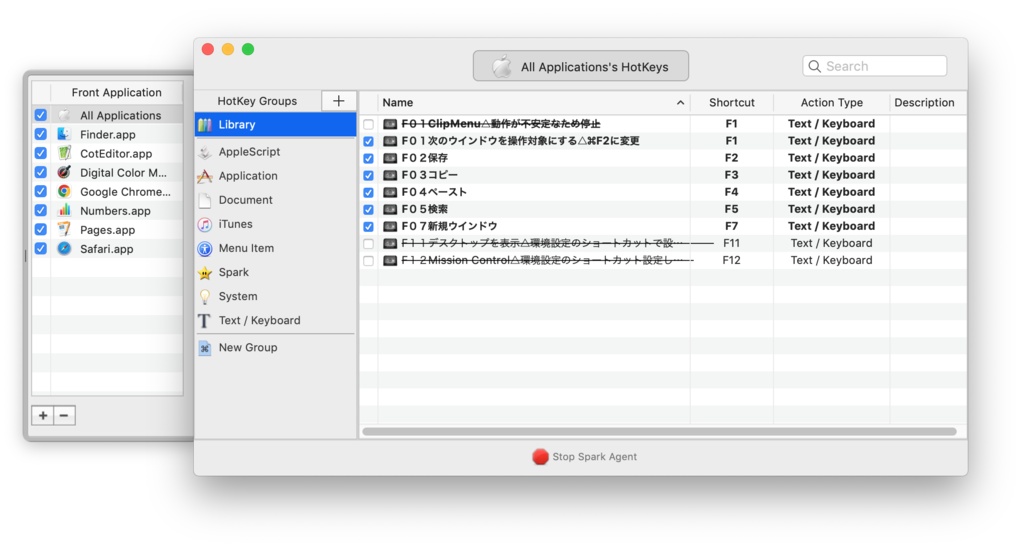Toggle the Safari.app checkbox

point(41,249)
